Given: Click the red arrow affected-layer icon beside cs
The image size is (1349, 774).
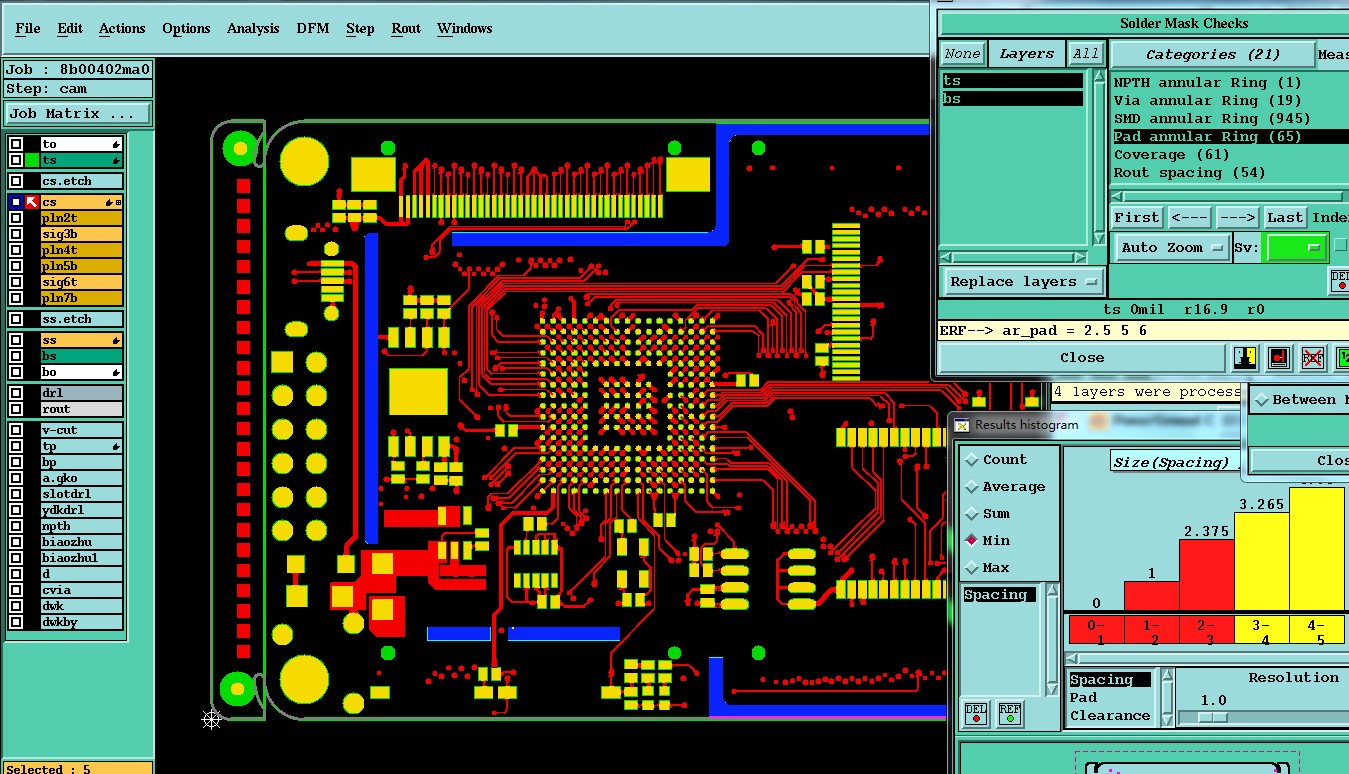Looking at the screenshot, I should (32, 202).
